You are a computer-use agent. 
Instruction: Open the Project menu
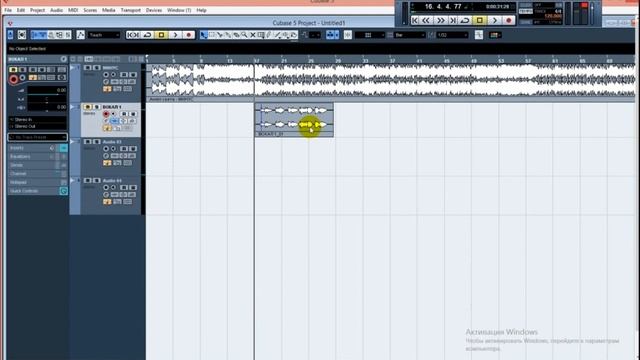point(37,10)
